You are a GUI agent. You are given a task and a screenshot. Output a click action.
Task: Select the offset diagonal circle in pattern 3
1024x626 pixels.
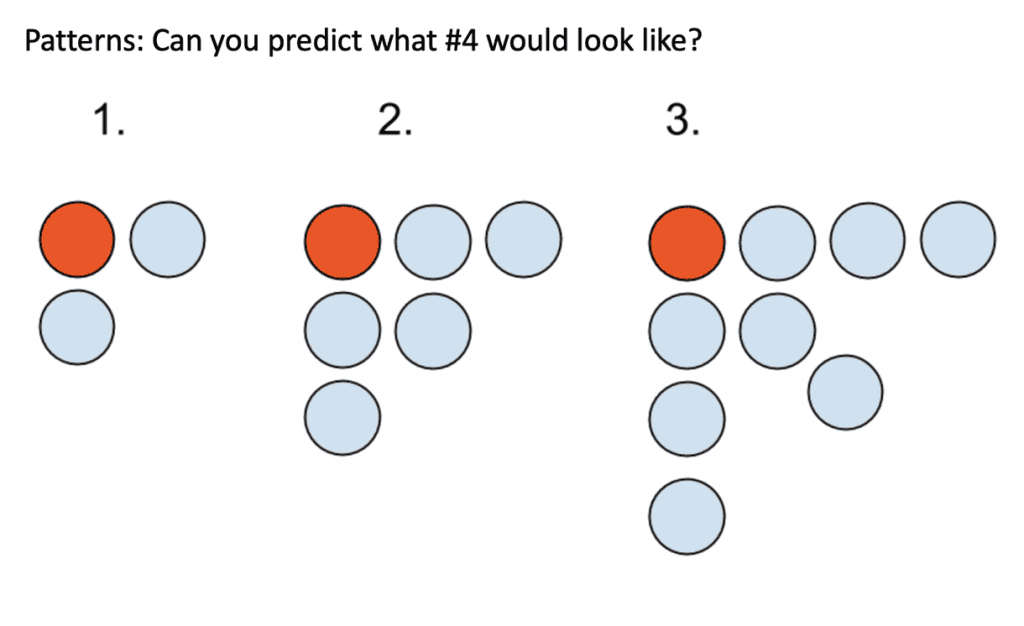(x=846, y=392)
